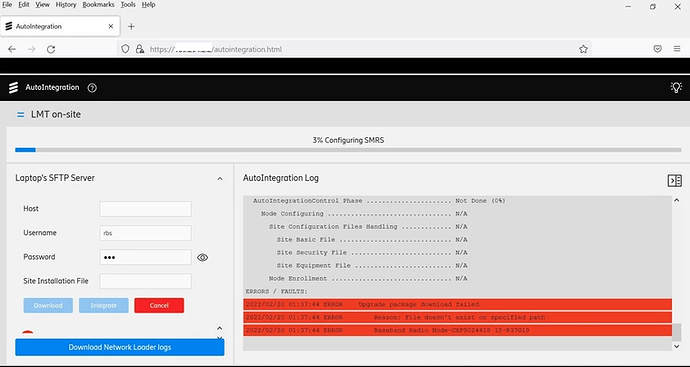
Task: Open the Bookmarks menu
Action: (x=98, y=4)
